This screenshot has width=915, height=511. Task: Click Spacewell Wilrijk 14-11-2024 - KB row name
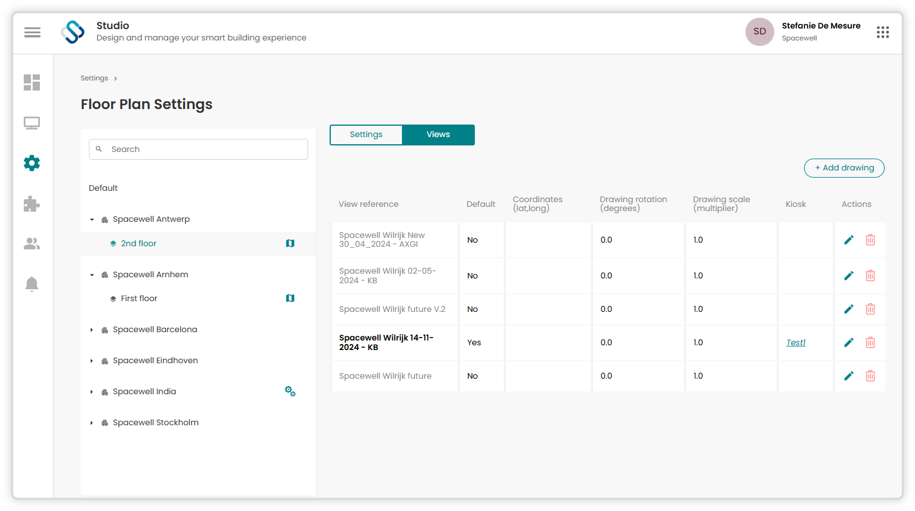click(x=386, y=342)
